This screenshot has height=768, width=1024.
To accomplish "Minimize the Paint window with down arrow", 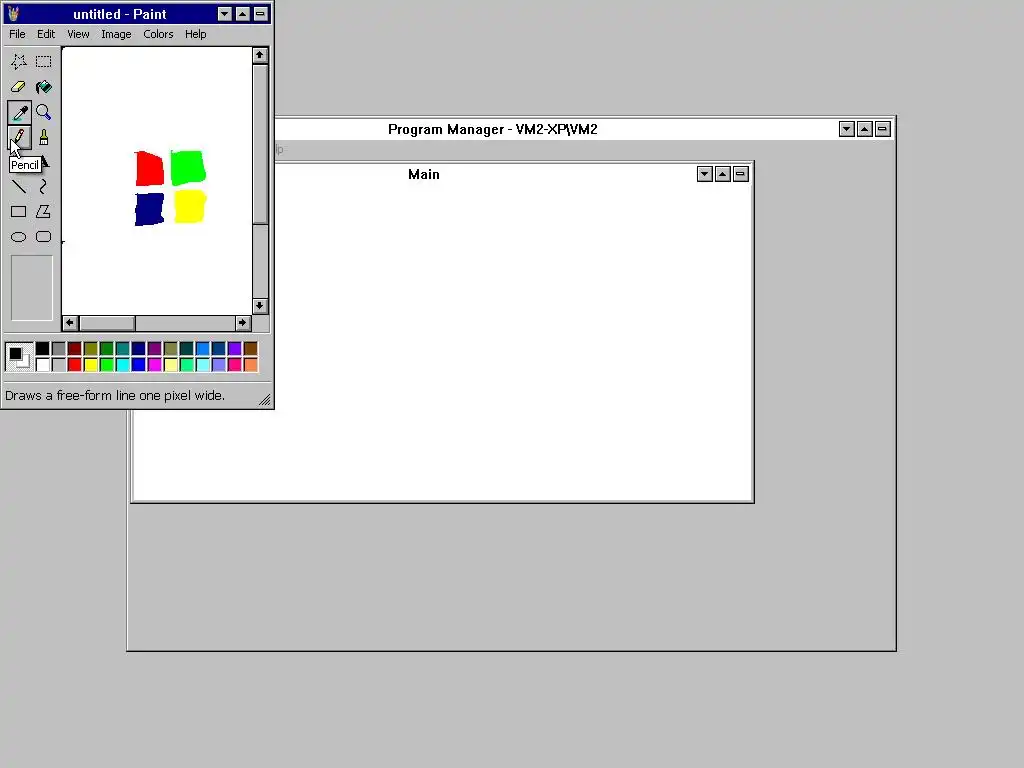I will 225,14.
